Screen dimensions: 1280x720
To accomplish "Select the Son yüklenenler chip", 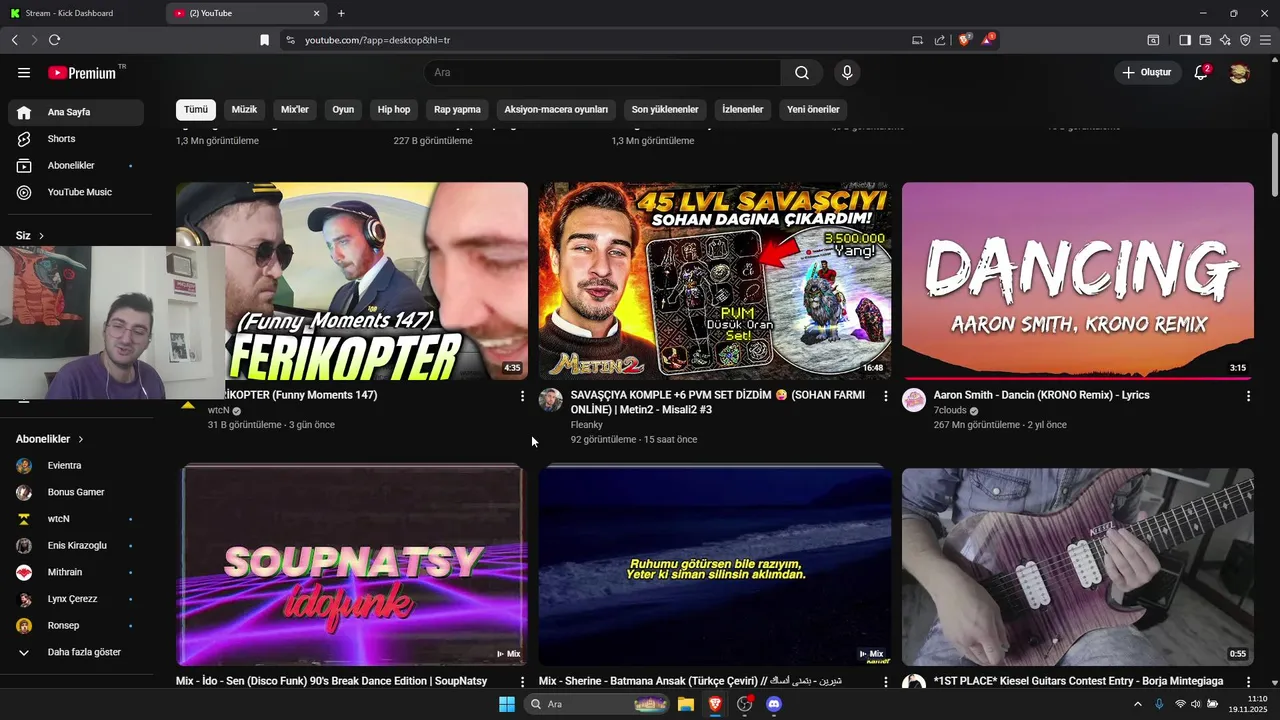I will (x=665, y=109).
